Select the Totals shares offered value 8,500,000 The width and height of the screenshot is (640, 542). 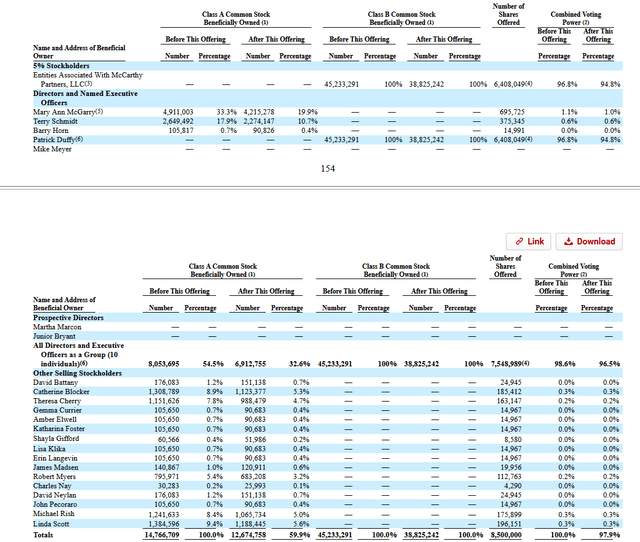506,535
